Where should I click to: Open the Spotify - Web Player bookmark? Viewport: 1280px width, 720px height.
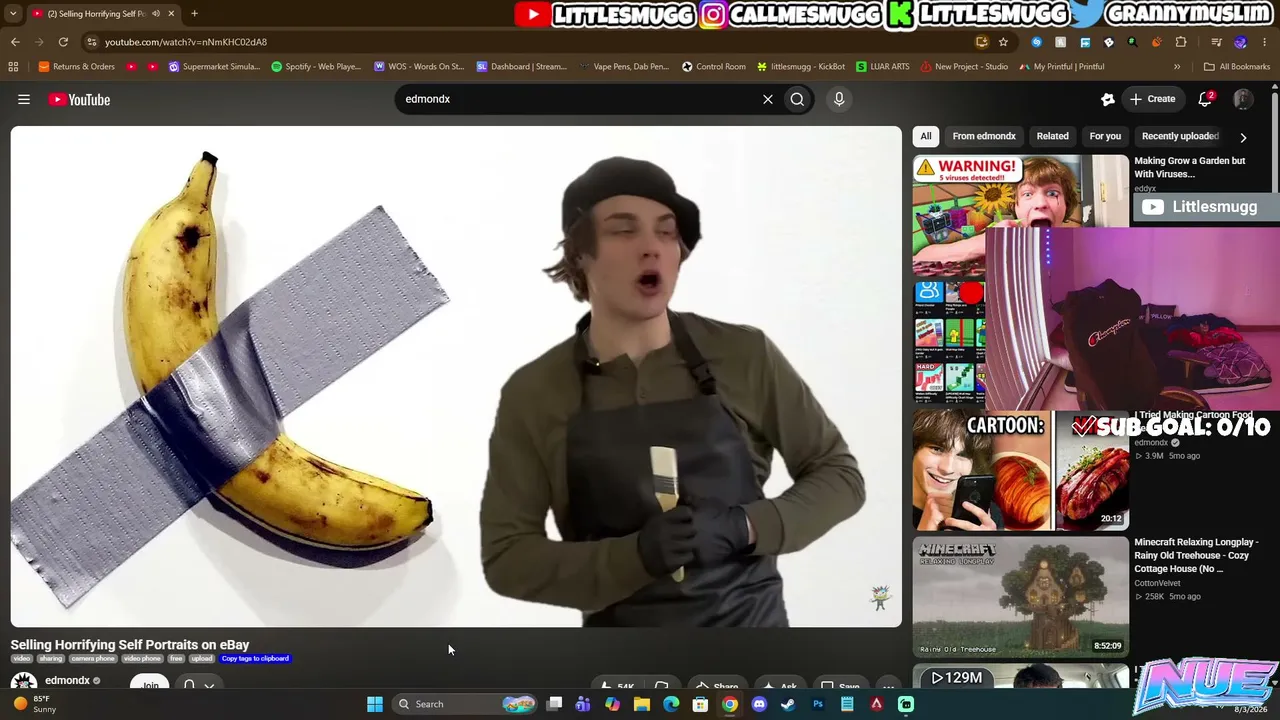click(316, 67)
